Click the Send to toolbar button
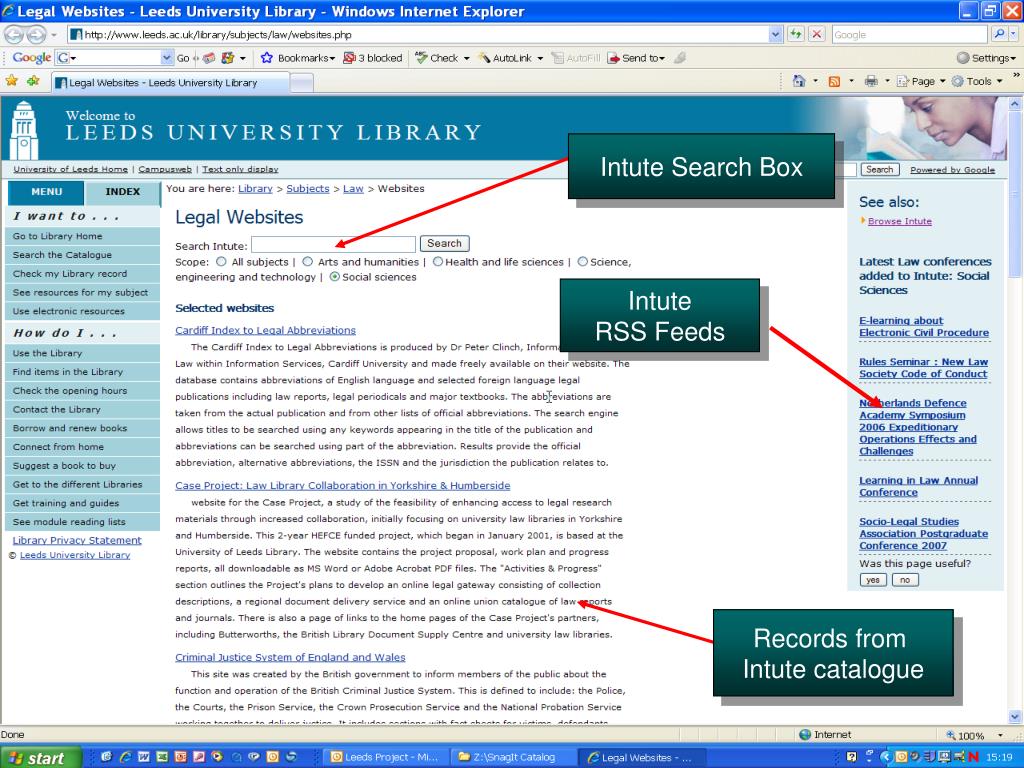The image size is (1024, 768). (637, 58)
